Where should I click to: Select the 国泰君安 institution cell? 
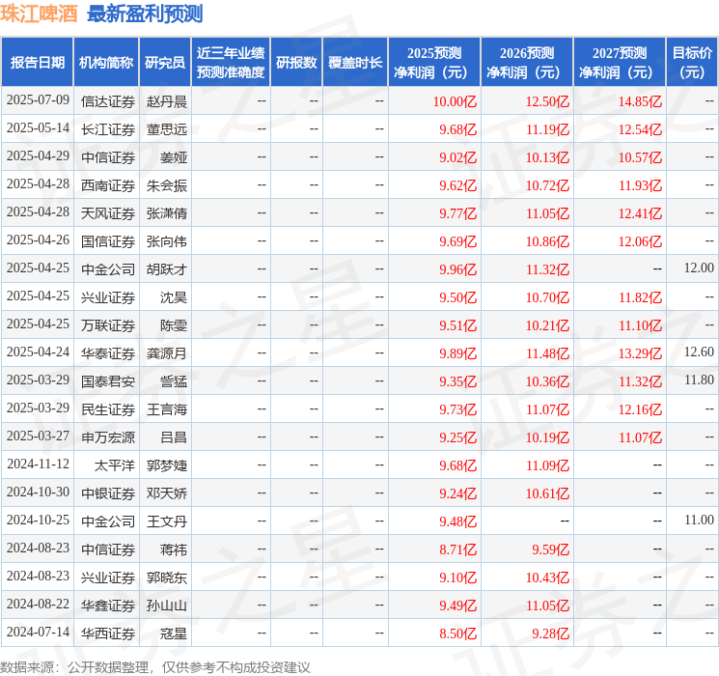108,381
